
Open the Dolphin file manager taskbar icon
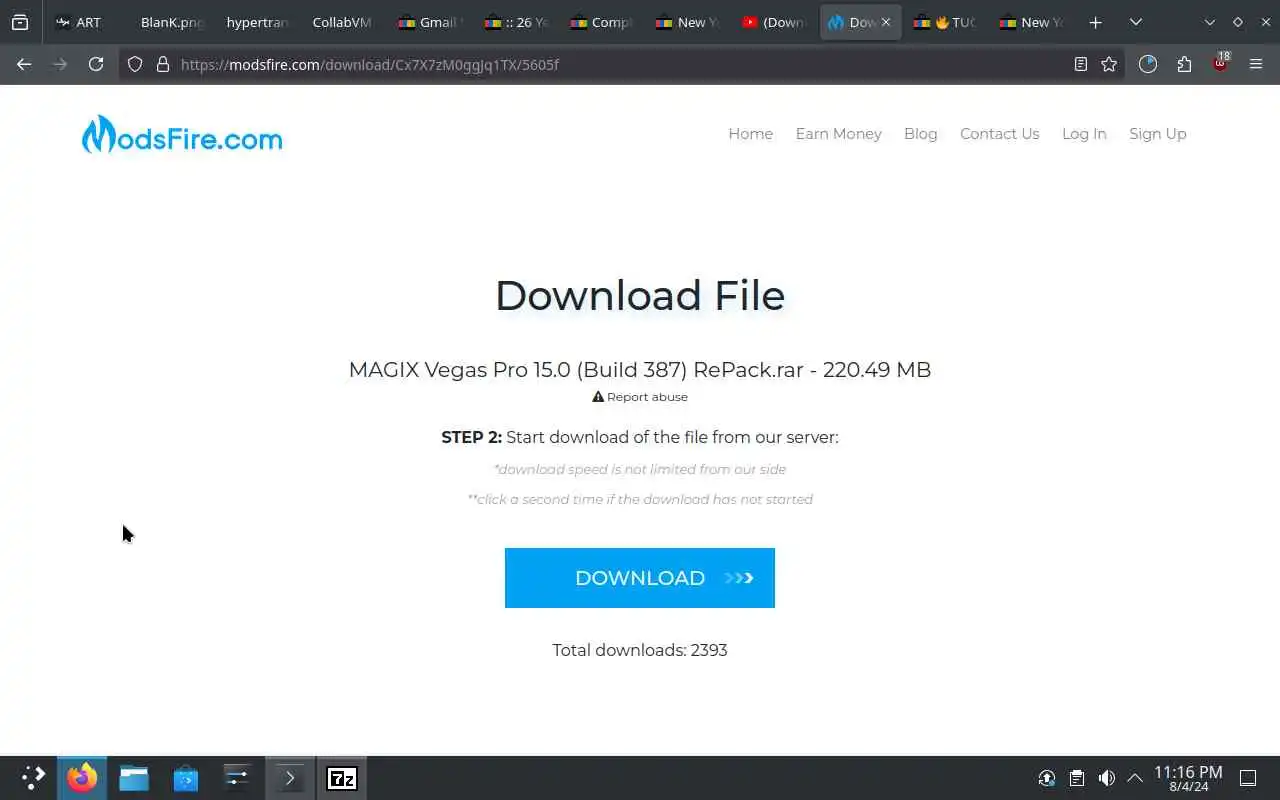point(134,778)
